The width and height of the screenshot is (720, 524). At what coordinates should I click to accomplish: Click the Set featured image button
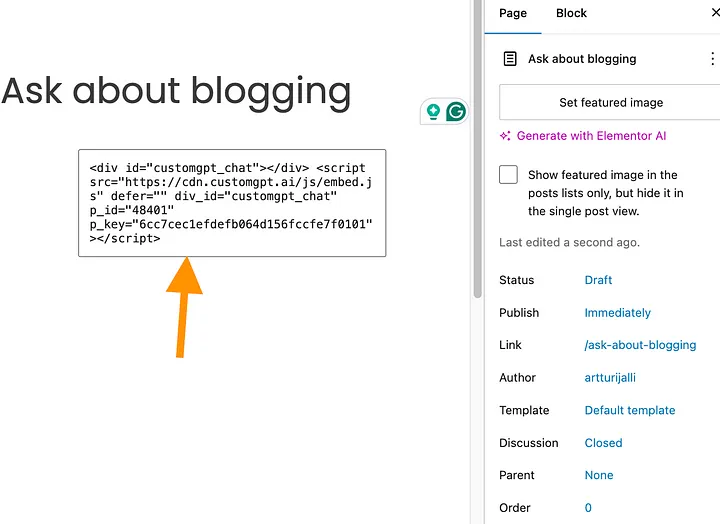pyautogui.click(x=610, y=103)
